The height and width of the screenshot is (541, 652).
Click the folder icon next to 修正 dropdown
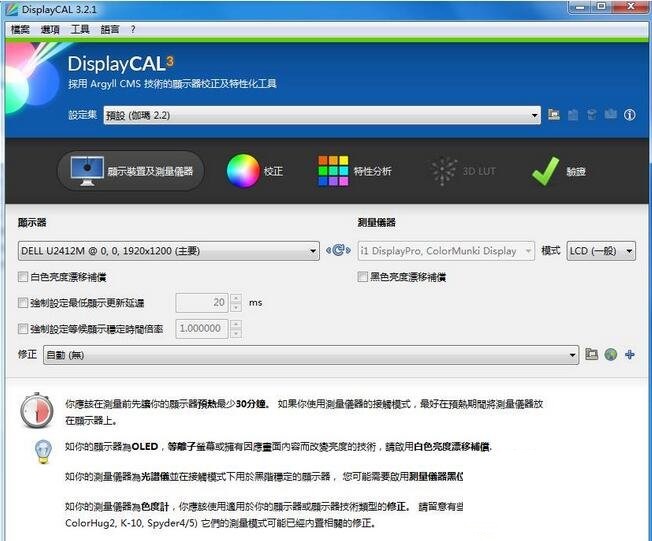(x=592, y=354)
